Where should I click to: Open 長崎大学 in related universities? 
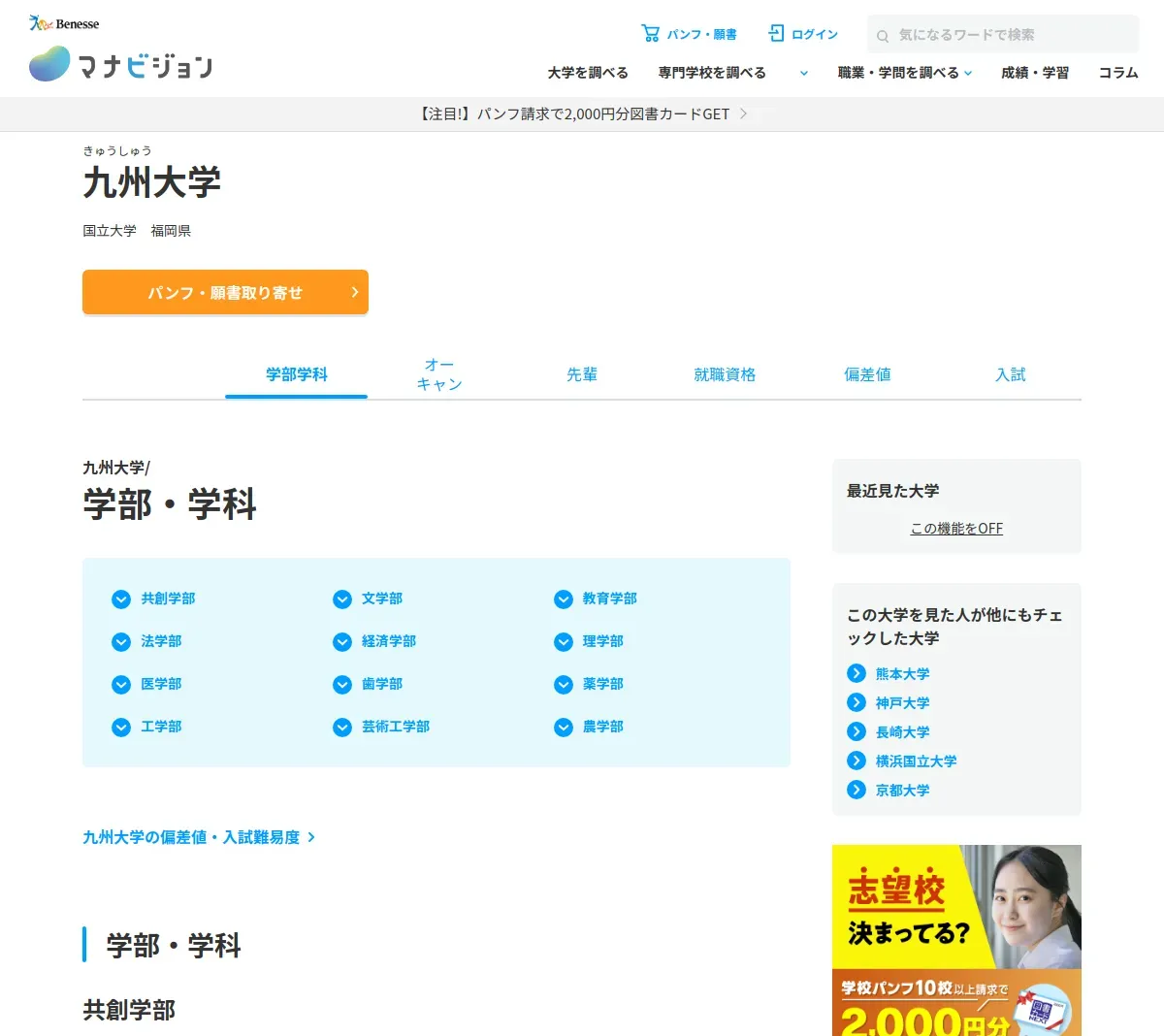pos(902,731)
